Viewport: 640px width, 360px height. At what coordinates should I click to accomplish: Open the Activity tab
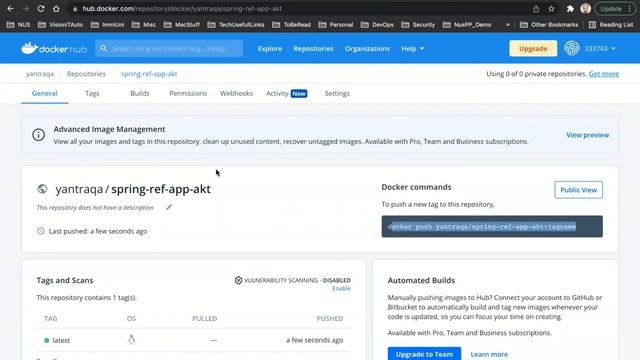click(286, 93)
